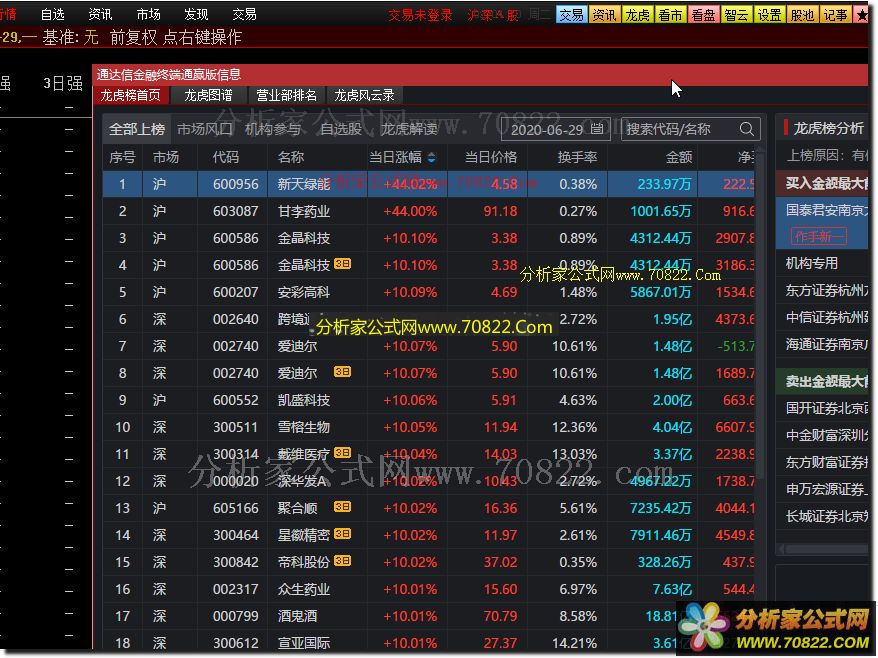
Task: Click the 名称 column header
Action: [x=291, y=157]
